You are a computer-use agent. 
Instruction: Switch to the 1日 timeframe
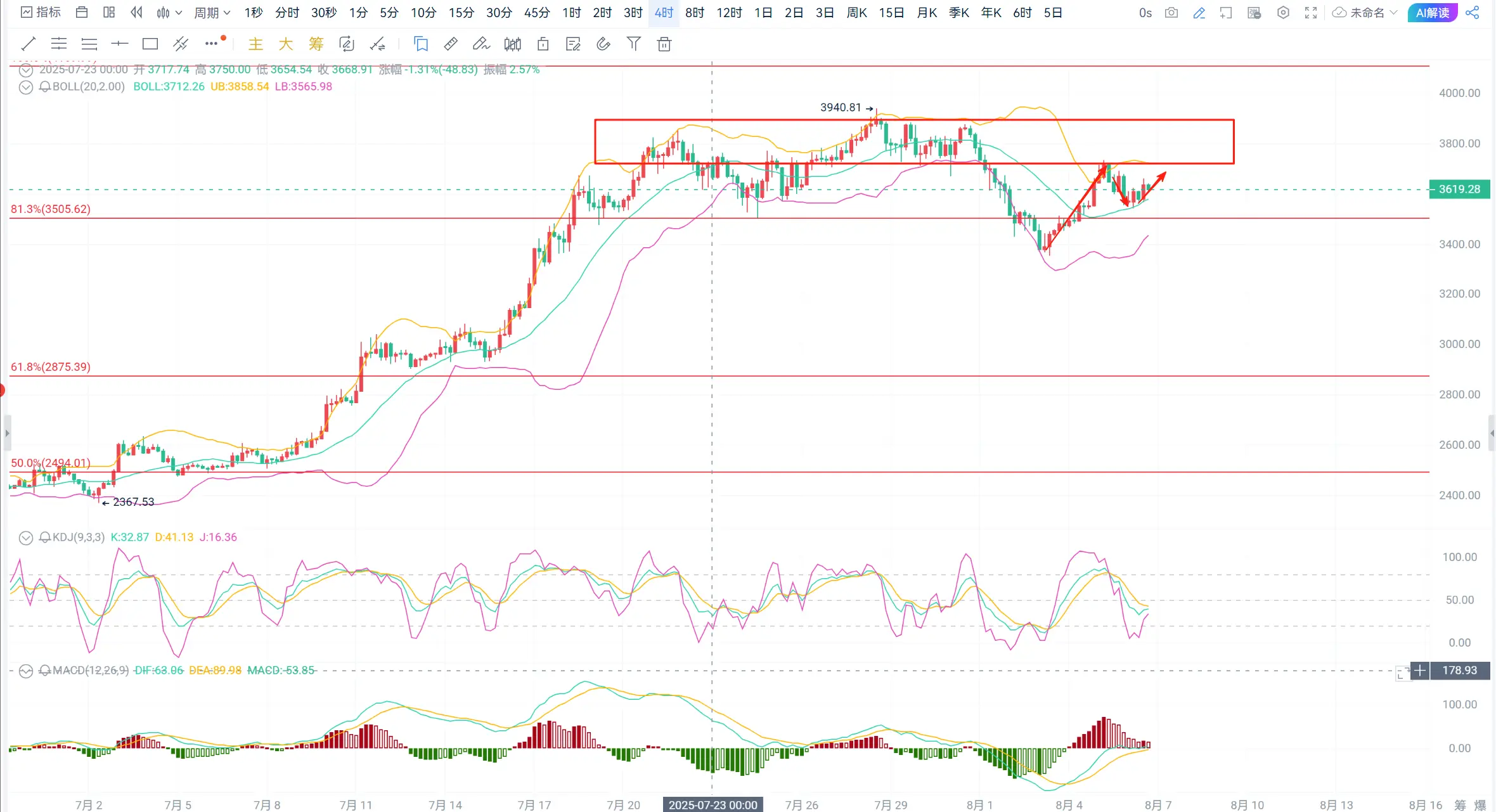(x=763, y=13)
